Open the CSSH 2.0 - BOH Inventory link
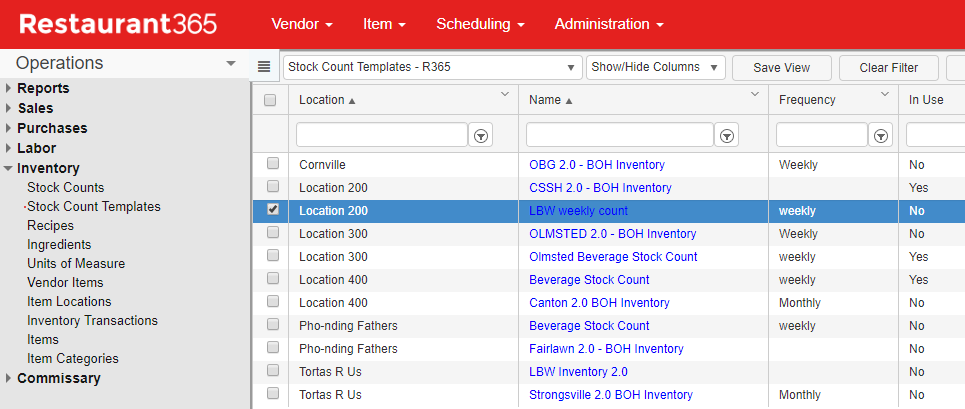 (600, 188)
